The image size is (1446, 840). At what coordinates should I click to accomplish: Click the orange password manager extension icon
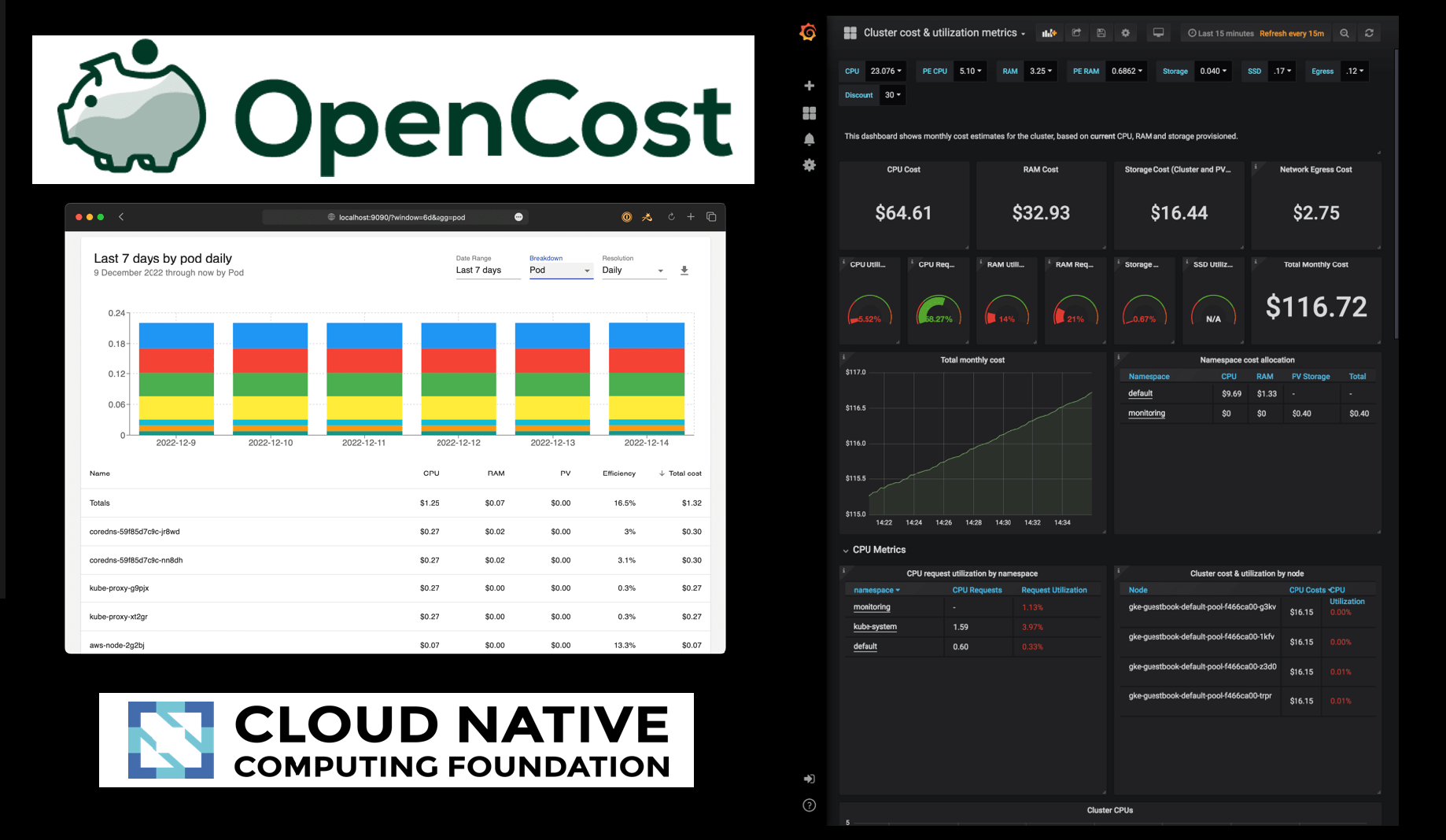[x=627, y=217]
